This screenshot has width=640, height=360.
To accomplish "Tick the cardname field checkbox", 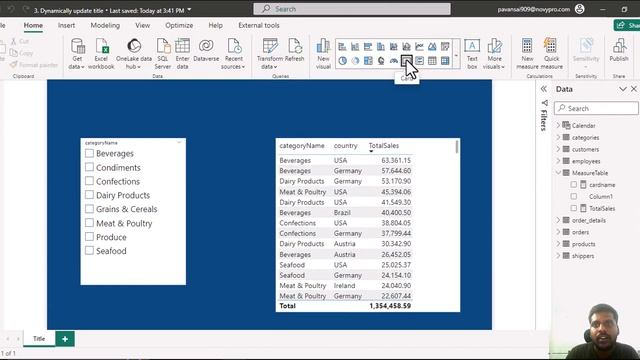I will [573, 185].
